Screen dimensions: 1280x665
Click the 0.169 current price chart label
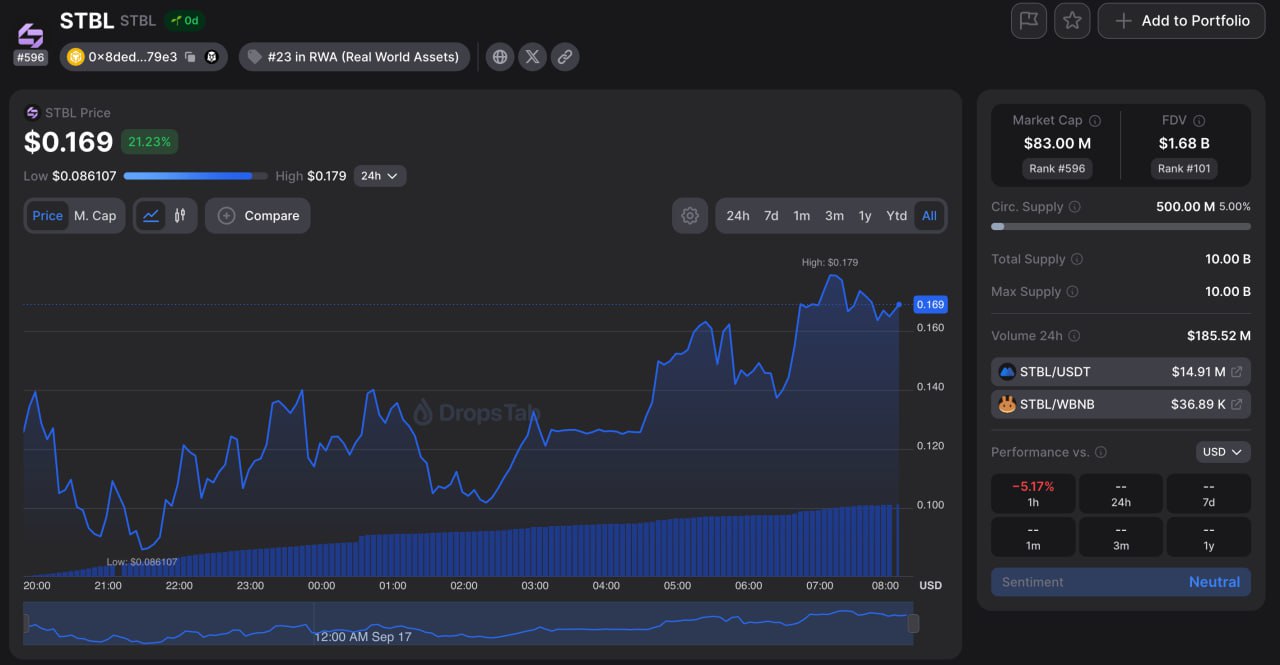930,304
